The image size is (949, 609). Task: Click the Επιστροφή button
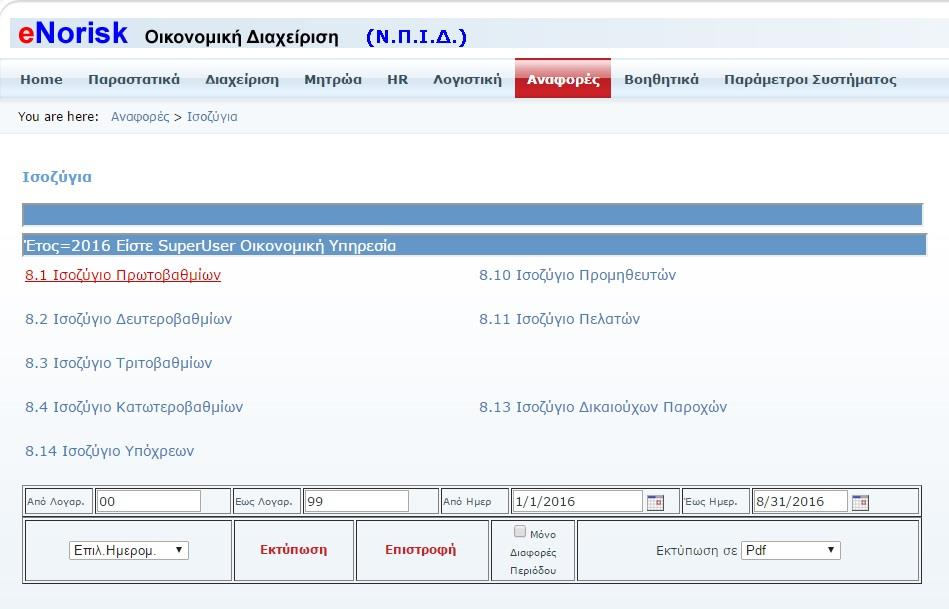421,550
